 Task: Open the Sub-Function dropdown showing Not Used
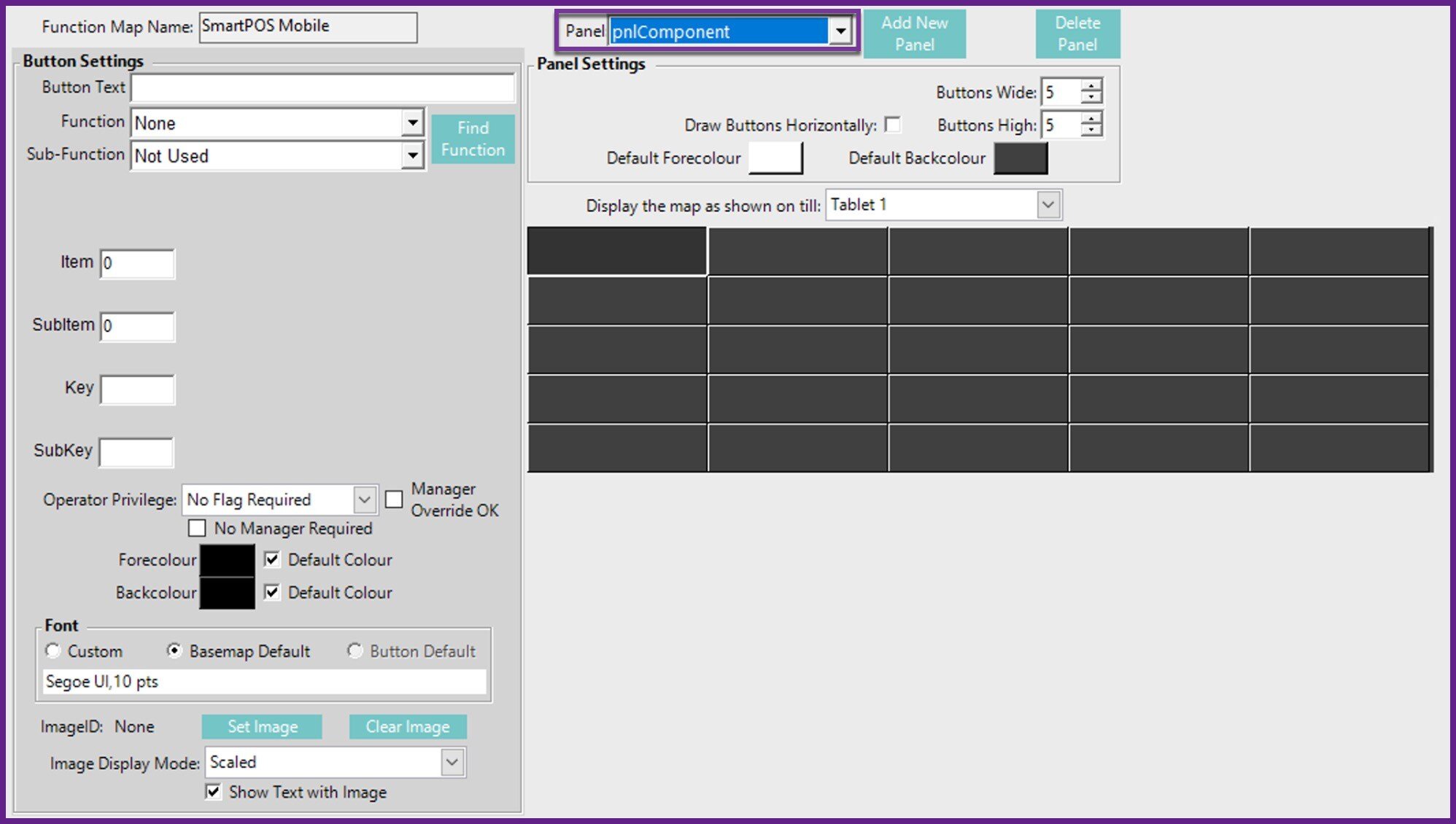(x=413, y=155)
